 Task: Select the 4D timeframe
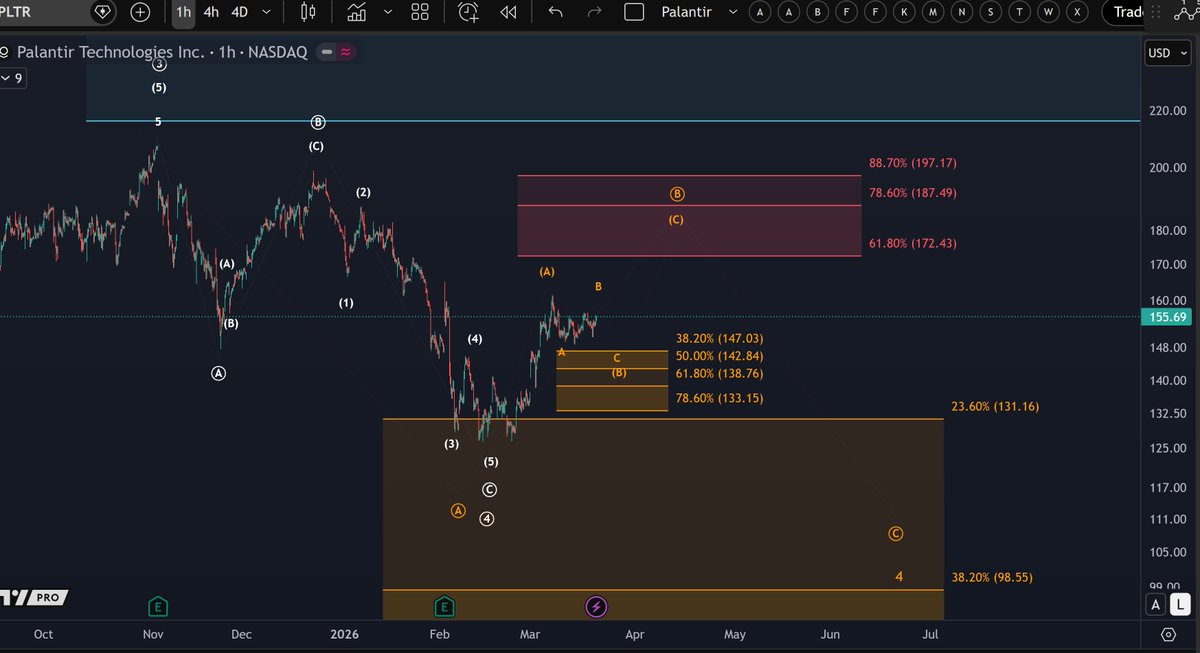(240, 12)
